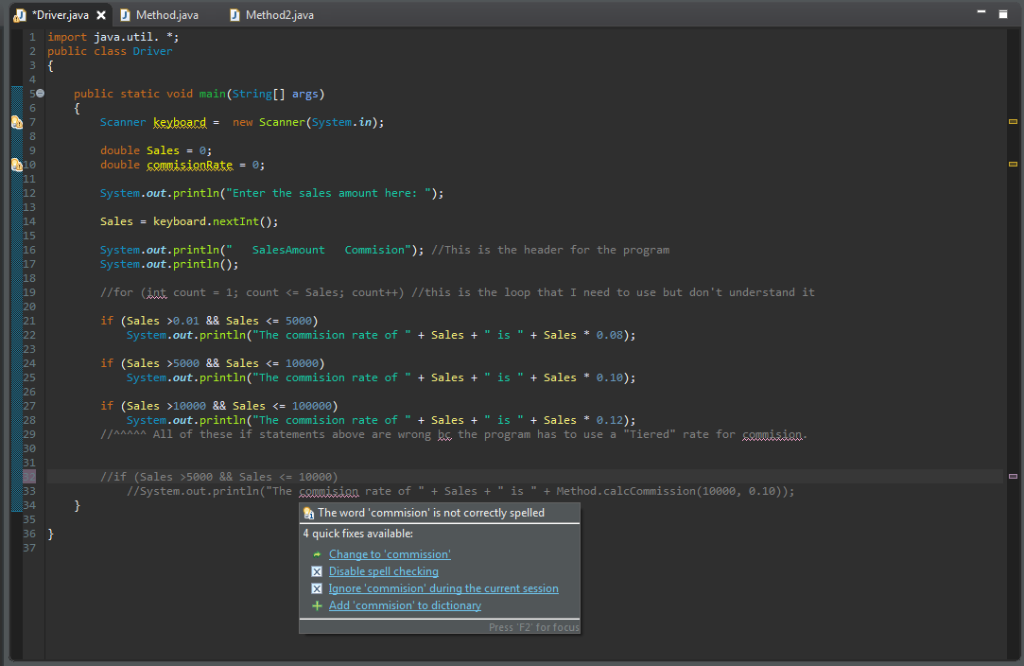Click the warning icon on line 7
Image resolution: width=1024 pixels, height=666 pixels.
point(17,122)
